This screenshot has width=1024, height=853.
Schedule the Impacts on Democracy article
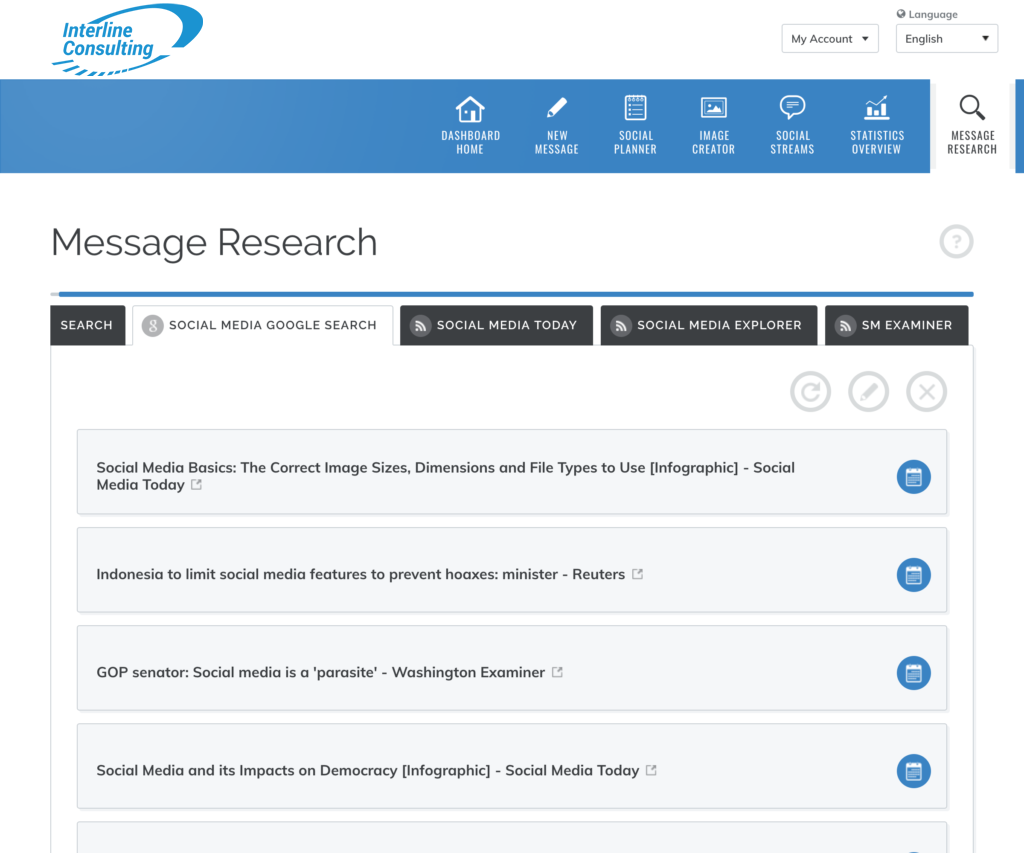click(x=914, y=771)
